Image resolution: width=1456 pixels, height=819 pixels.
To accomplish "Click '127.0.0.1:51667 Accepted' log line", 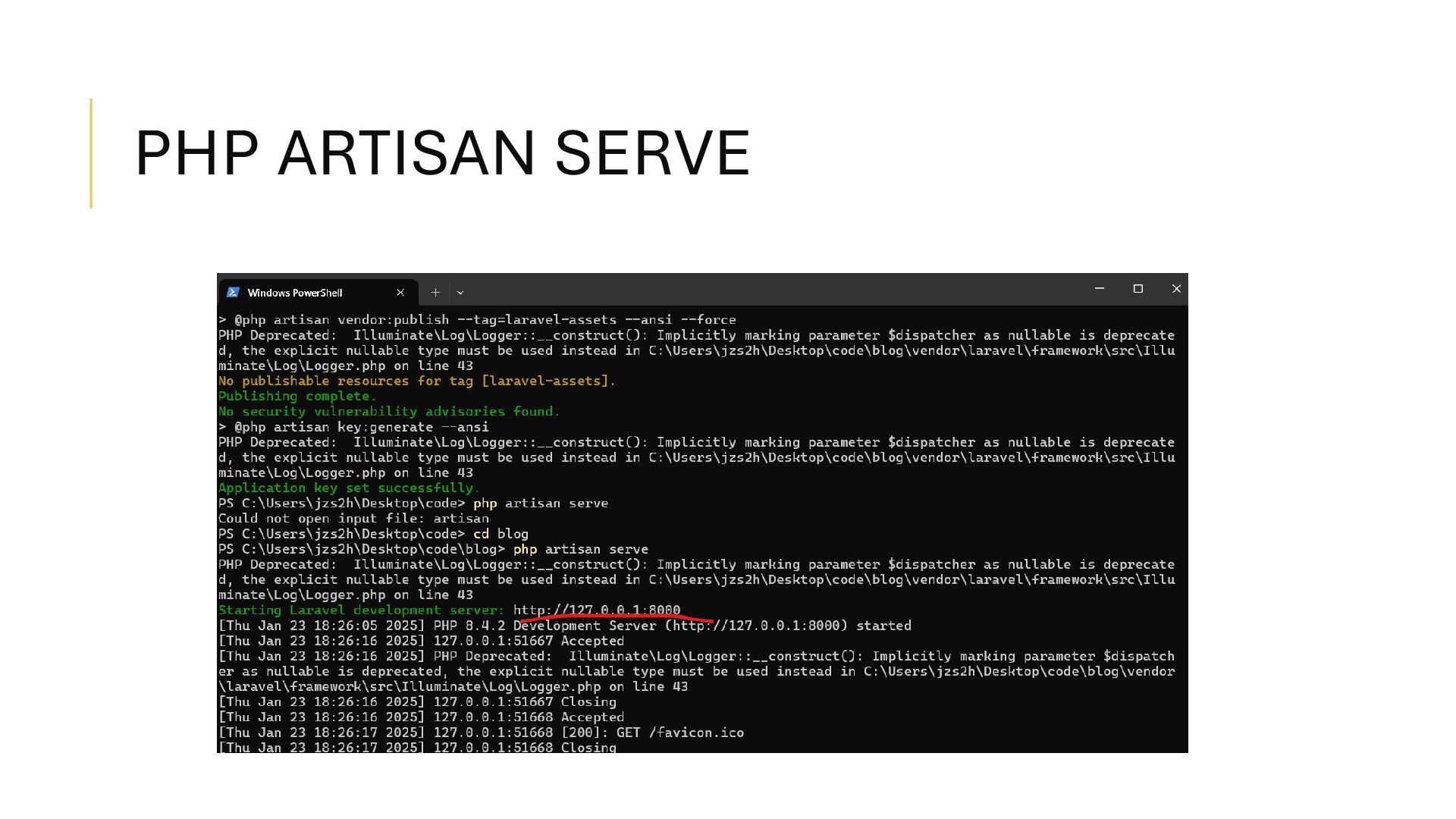I will pos(421,641).
